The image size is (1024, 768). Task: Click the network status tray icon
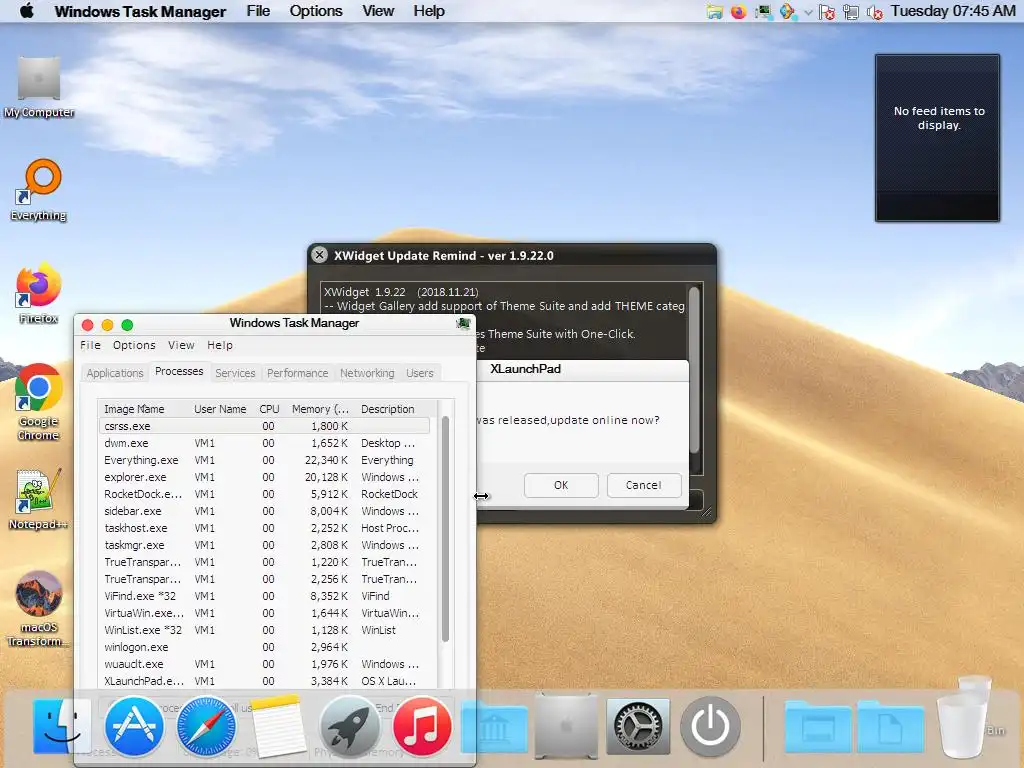(851, 12)
